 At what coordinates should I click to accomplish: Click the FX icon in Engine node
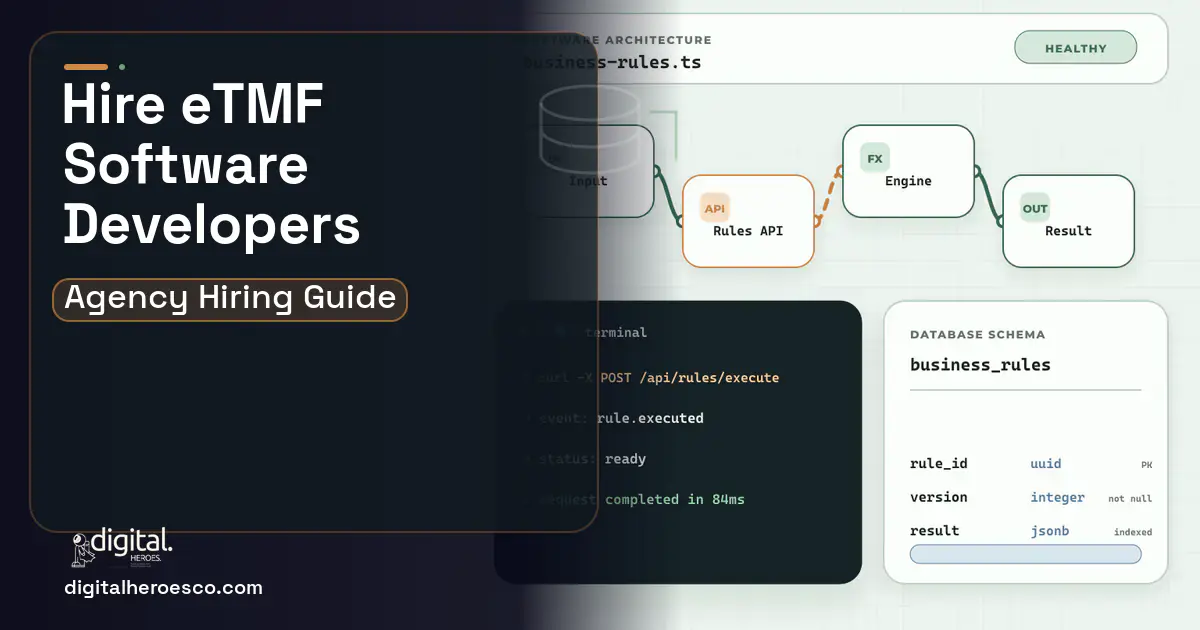(875, 158)
